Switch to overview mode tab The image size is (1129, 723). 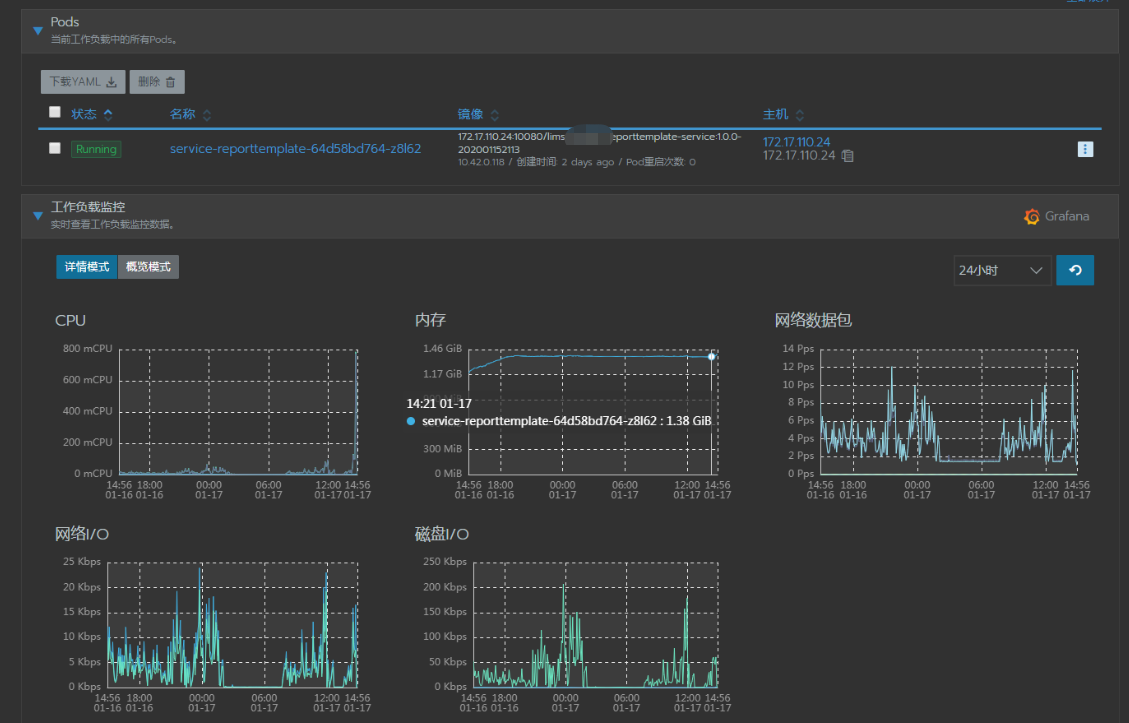(148, 267)
